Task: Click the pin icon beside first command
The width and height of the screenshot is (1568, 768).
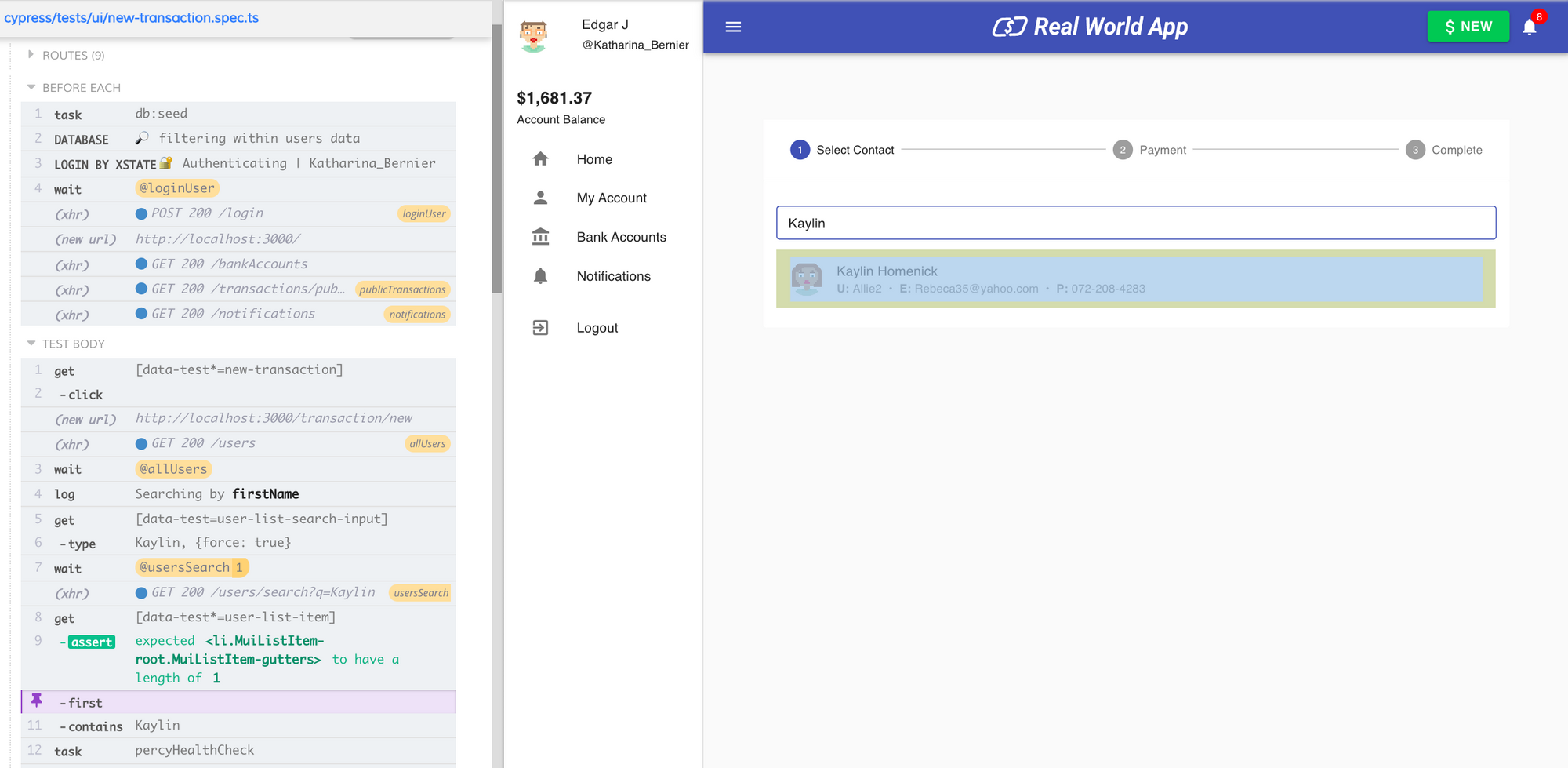Action: 36,701
